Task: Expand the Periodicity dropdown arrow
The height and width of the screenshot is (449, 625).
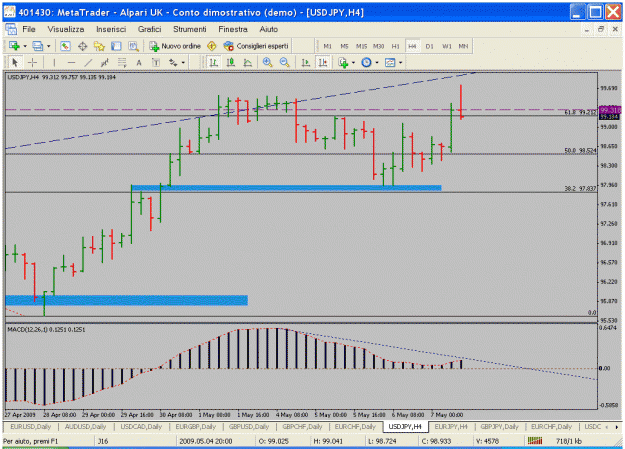Action: tap(377, 63)
